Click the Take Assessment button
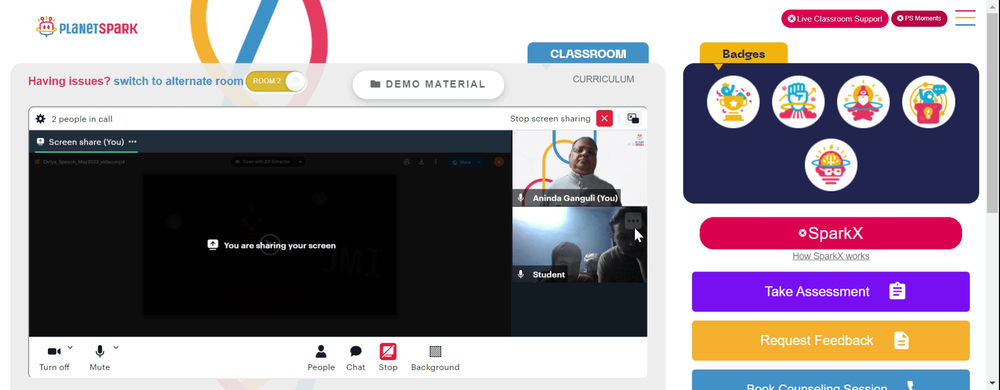The image size is (1000, 390). click(830, 292)
